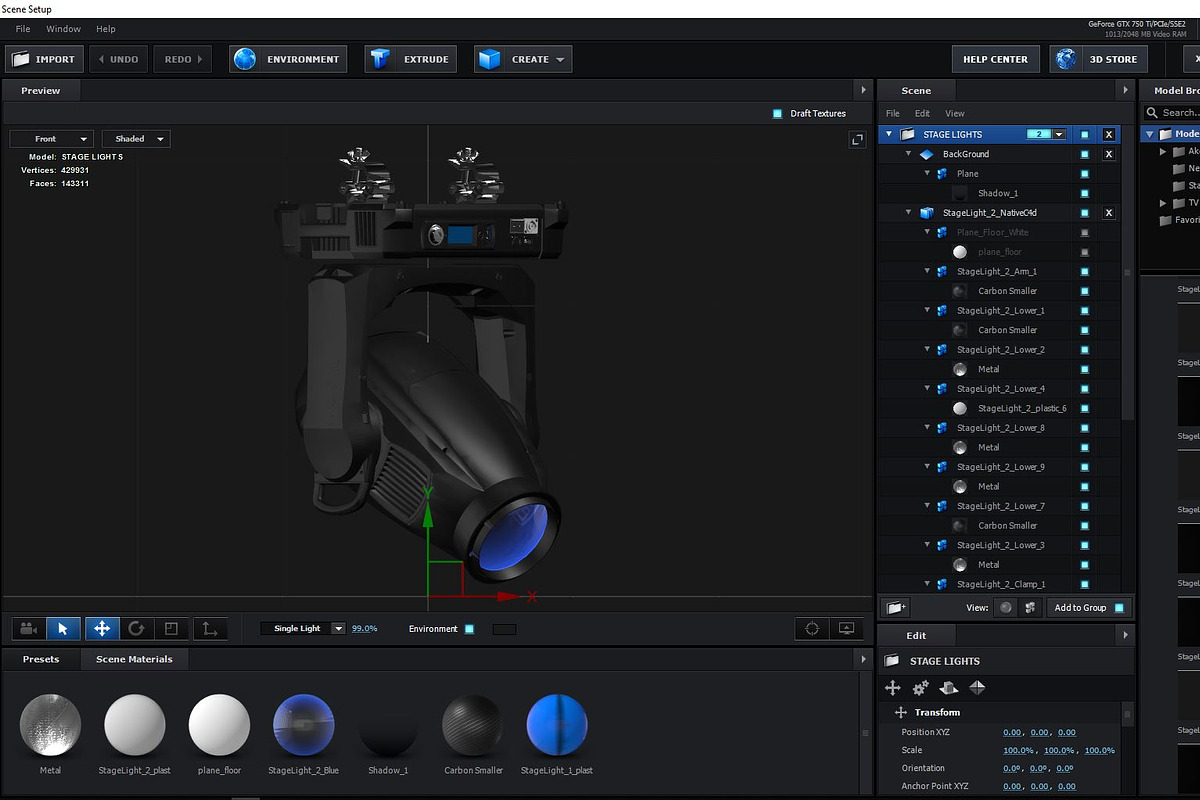Switch to the Presets tab
Viewport: 1200px width, 800px height.
coord(41,659)
